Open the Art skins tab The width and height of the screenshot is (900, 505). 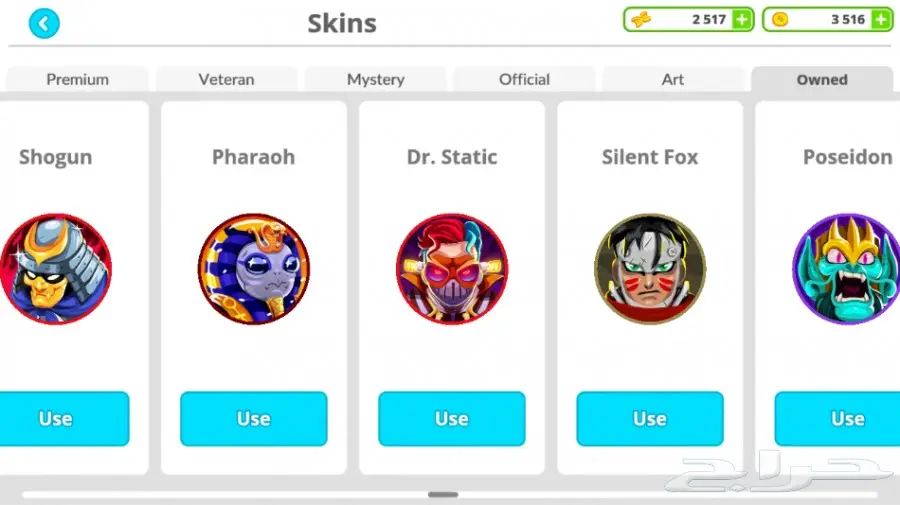pyautogui.click(x=673, y=79)
